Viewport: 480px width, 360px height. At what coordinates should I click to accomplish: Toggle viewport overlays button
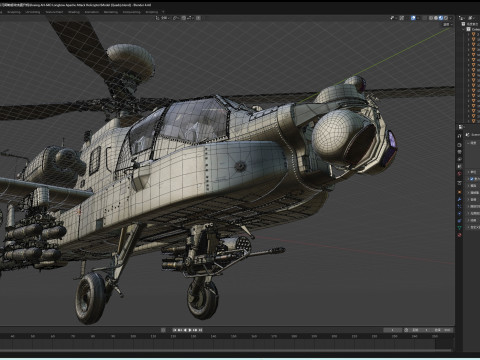413,18
